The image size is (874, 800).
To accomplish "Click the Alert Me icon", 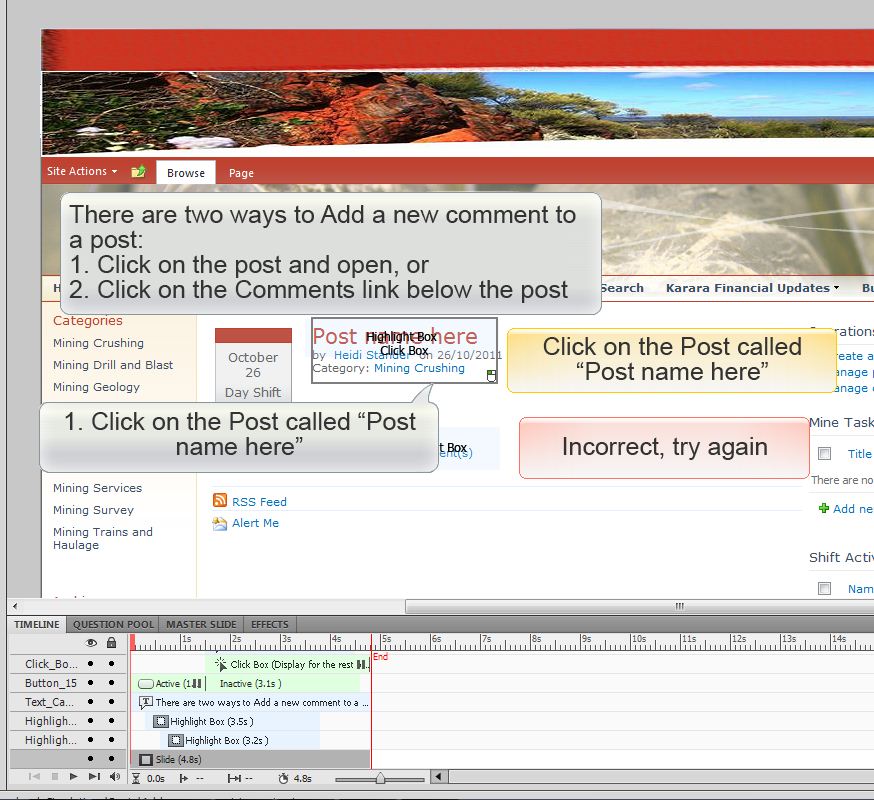I will click(222, 523).
